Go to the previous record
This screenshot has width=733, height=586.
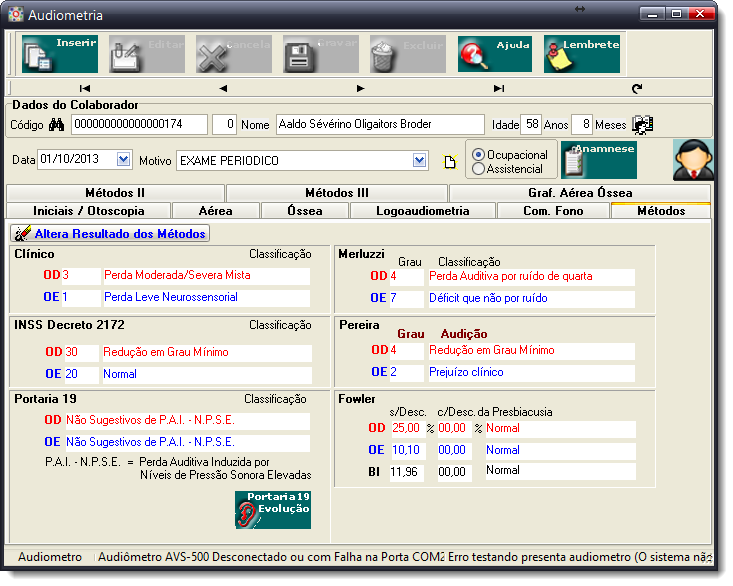point(223,88)
